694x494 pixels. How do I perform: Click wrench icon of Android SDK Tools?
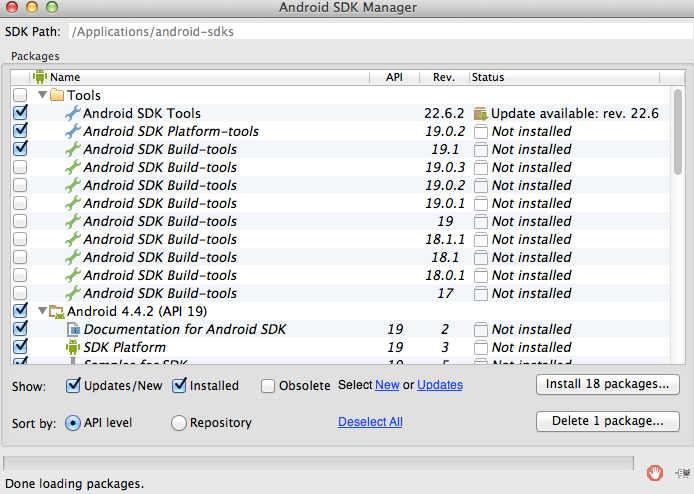73,113
